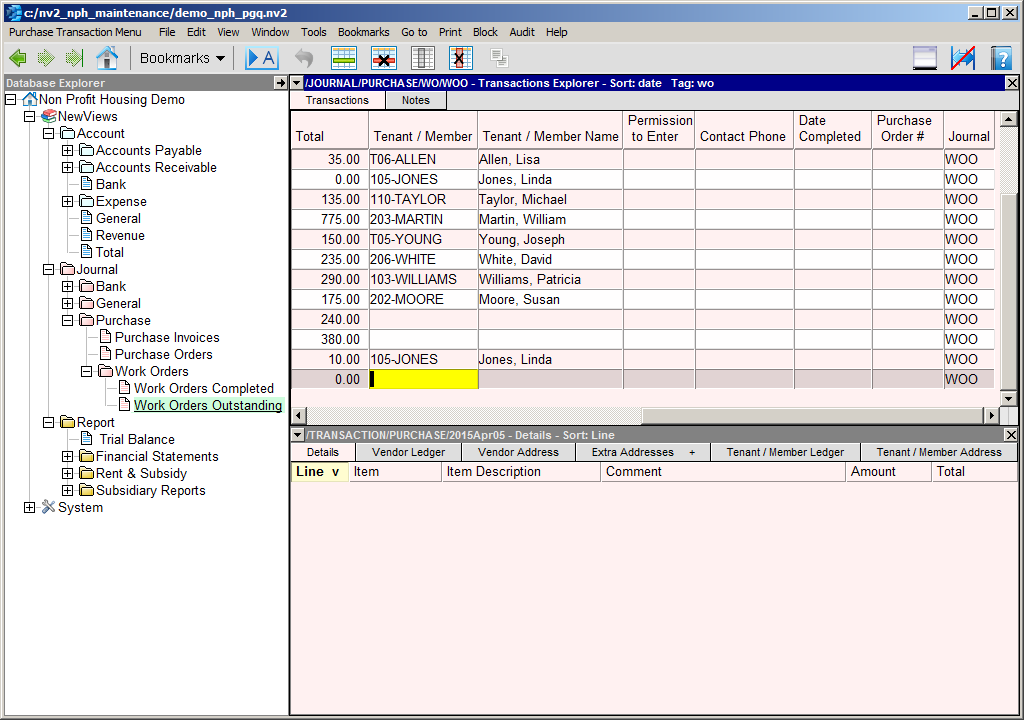Open the Audit menu
This screenshot has height=720, width=1024.
(x=522, y=32)
